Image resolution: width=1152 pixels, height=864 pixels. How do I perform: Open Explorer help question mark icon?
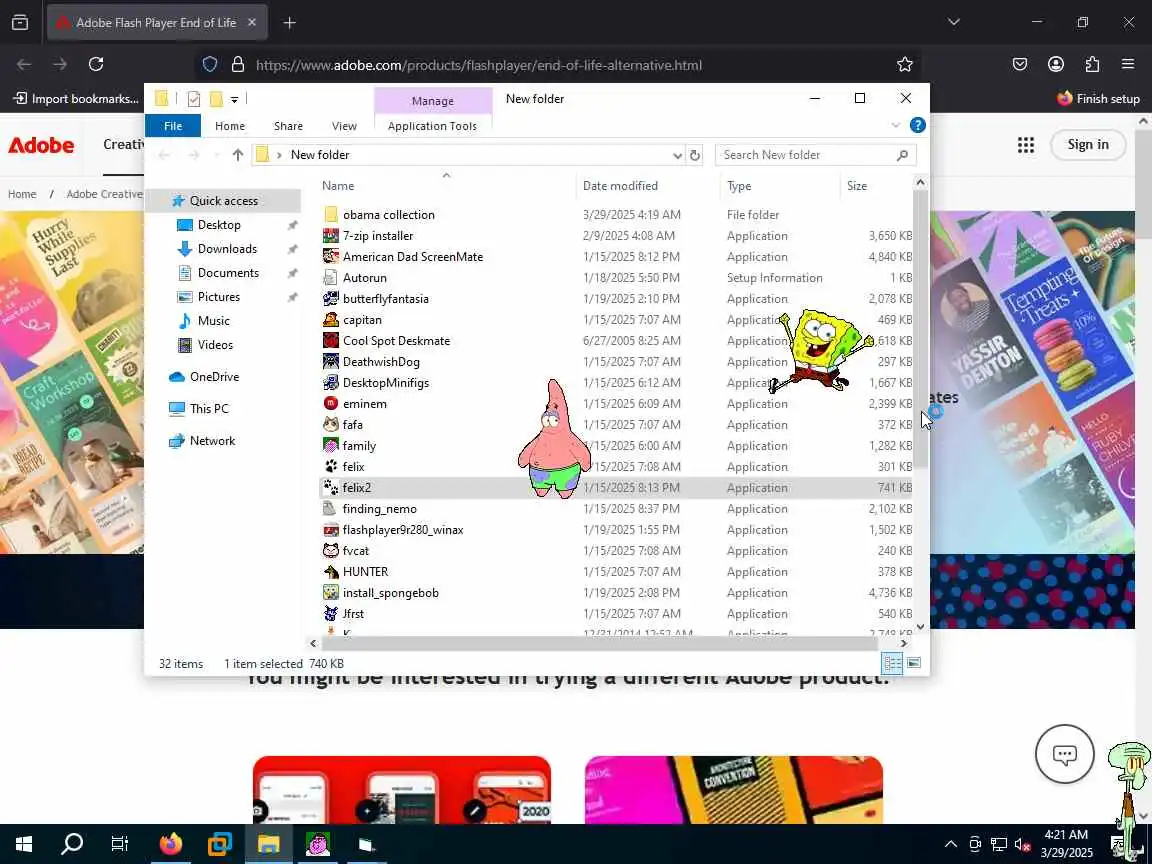tap(918, 125)
